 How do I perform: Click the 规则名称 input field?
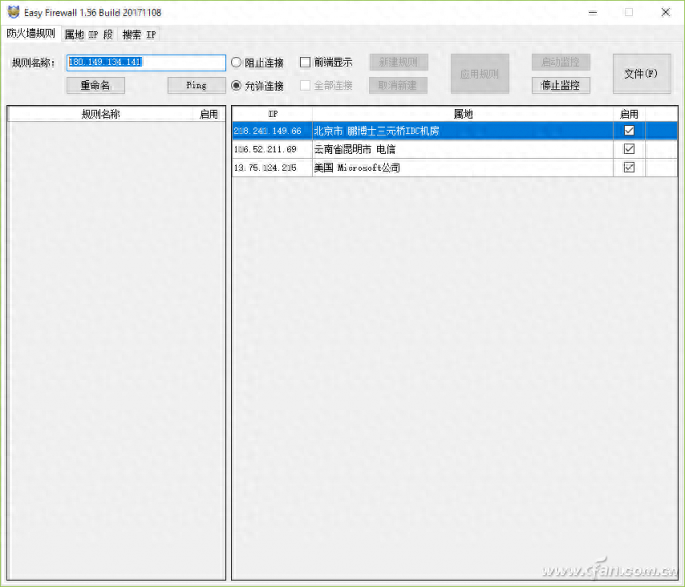click(x=146, y=62)
